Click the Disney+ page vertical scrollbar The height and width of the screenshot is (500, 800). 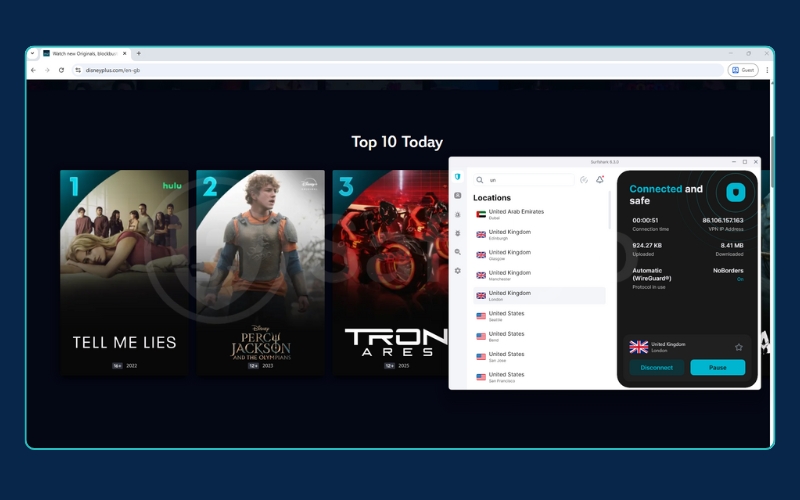tap(771, 162)
